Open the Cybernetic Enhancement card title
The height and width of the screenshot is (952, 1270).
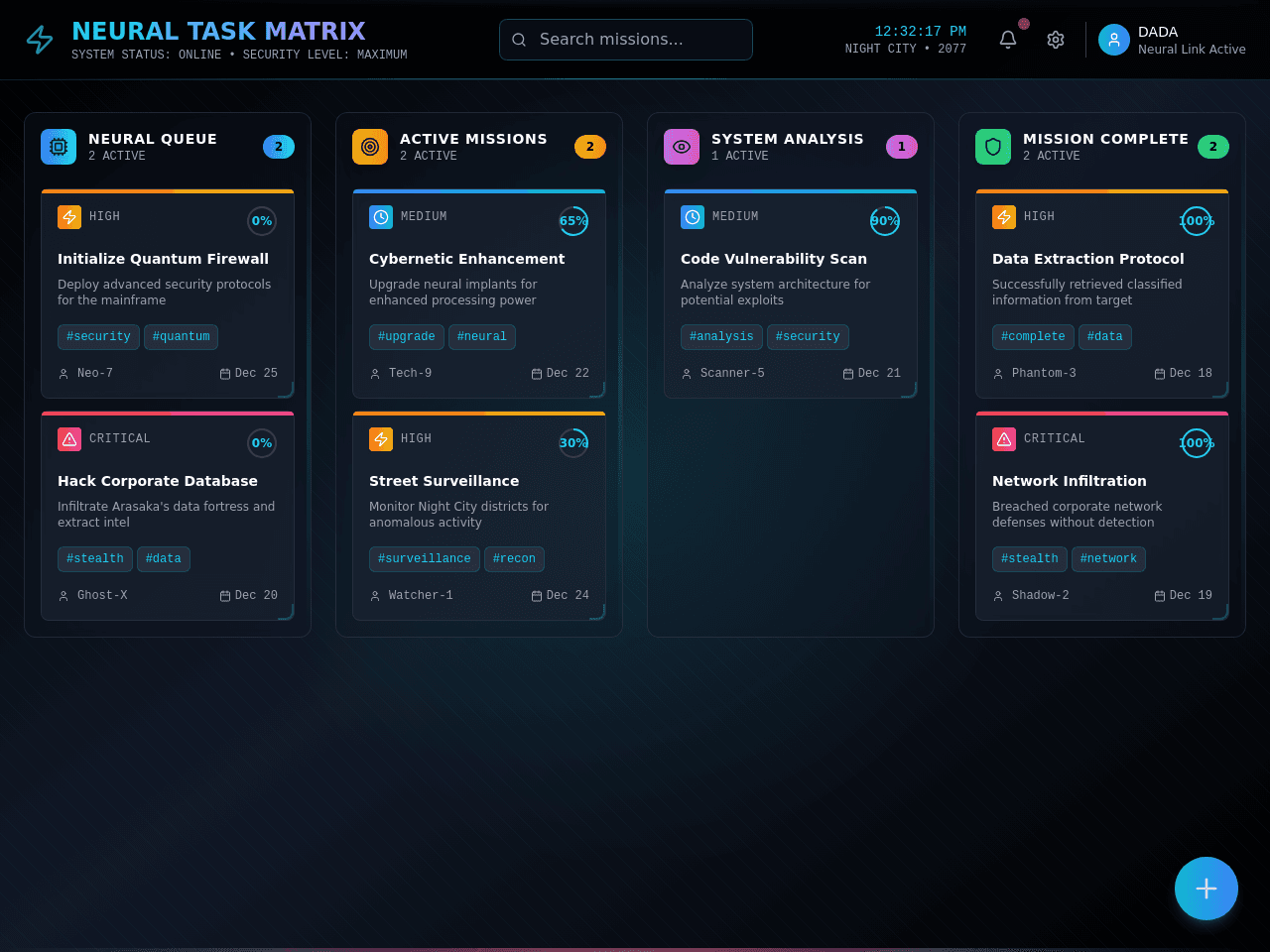[466, 259]
